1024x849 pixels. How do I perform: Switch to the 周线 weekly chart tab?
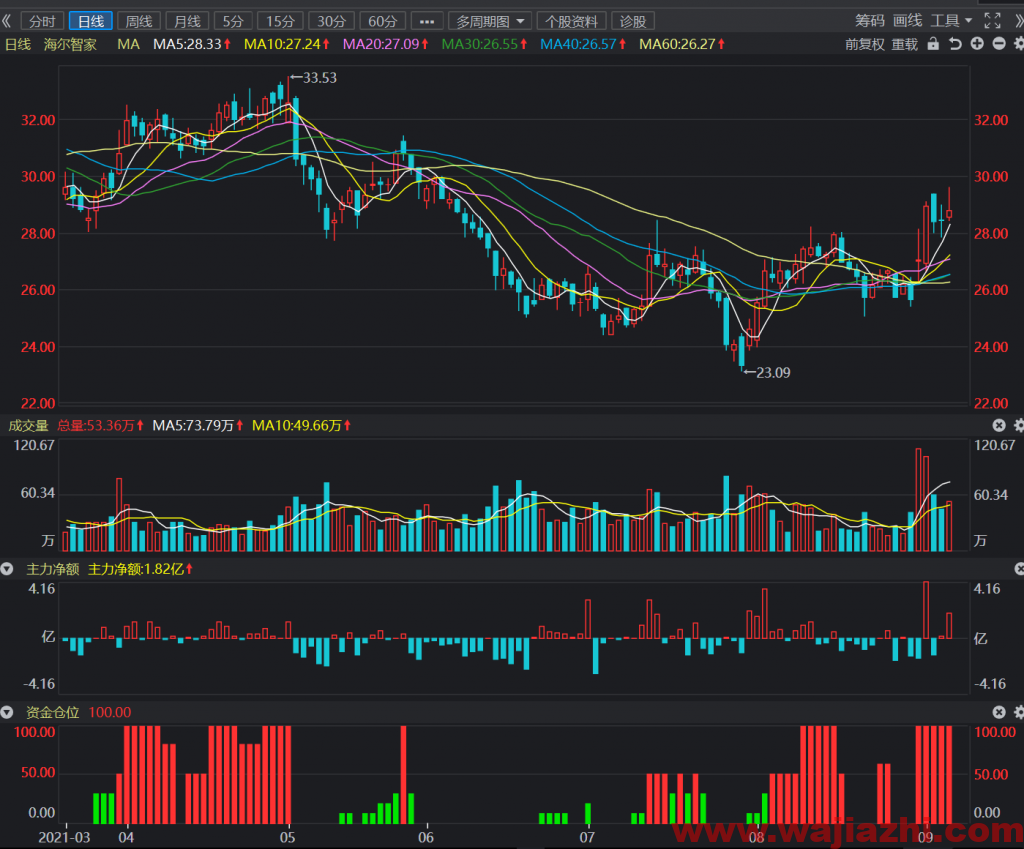tap(139, 22)
